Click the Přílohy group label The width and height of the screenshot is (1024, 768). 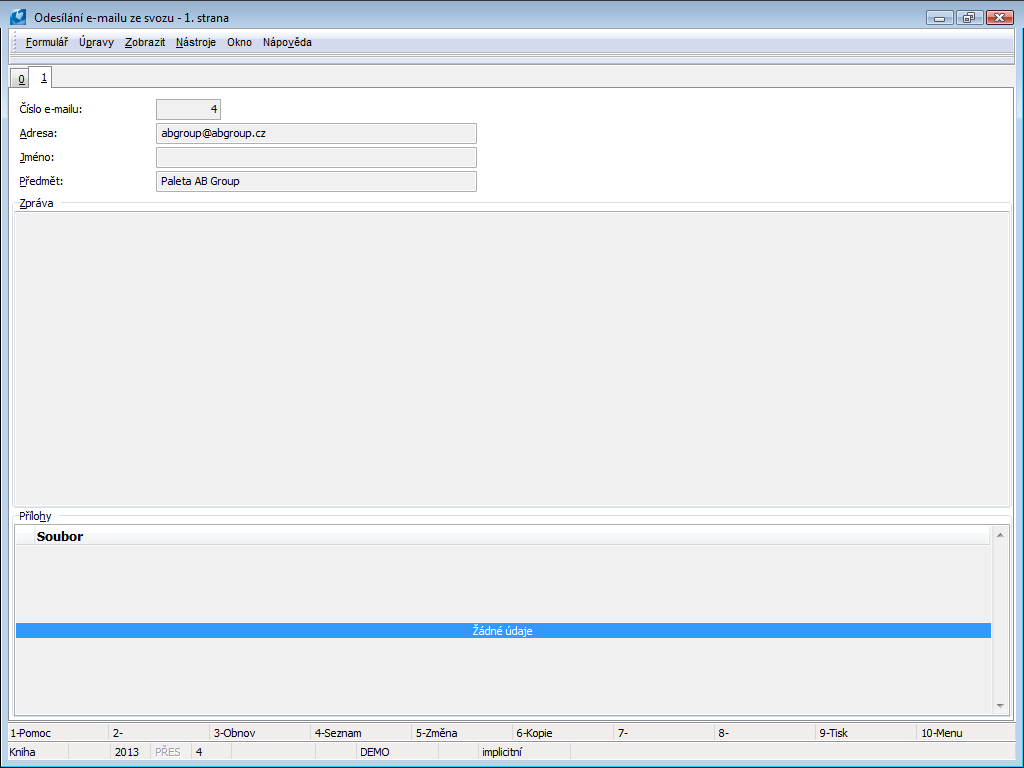pyautogui.click(x=35, y=516)
